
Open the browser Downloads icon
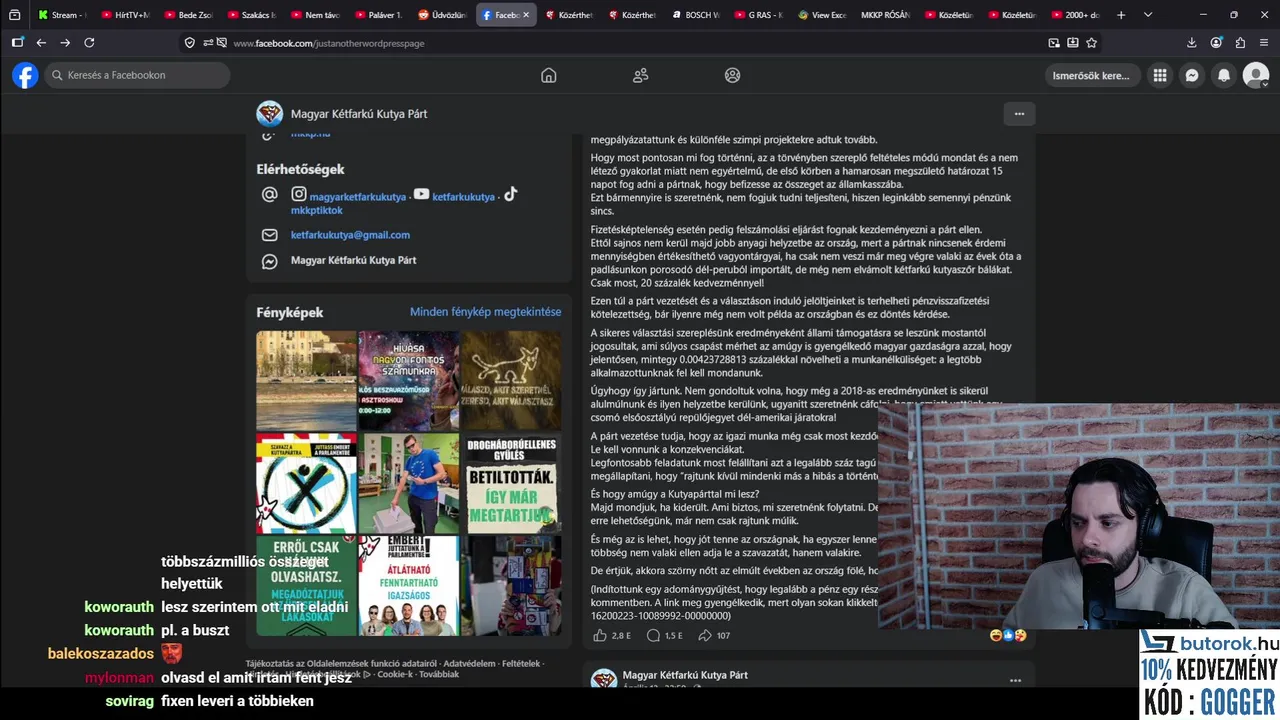1192,43
